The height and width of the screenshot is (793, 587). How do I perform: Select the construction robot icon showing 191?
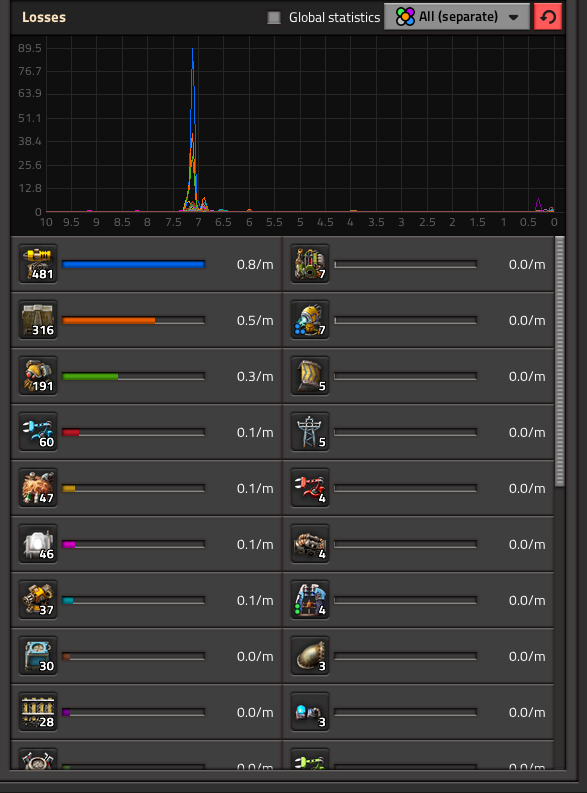coord(38,376)
